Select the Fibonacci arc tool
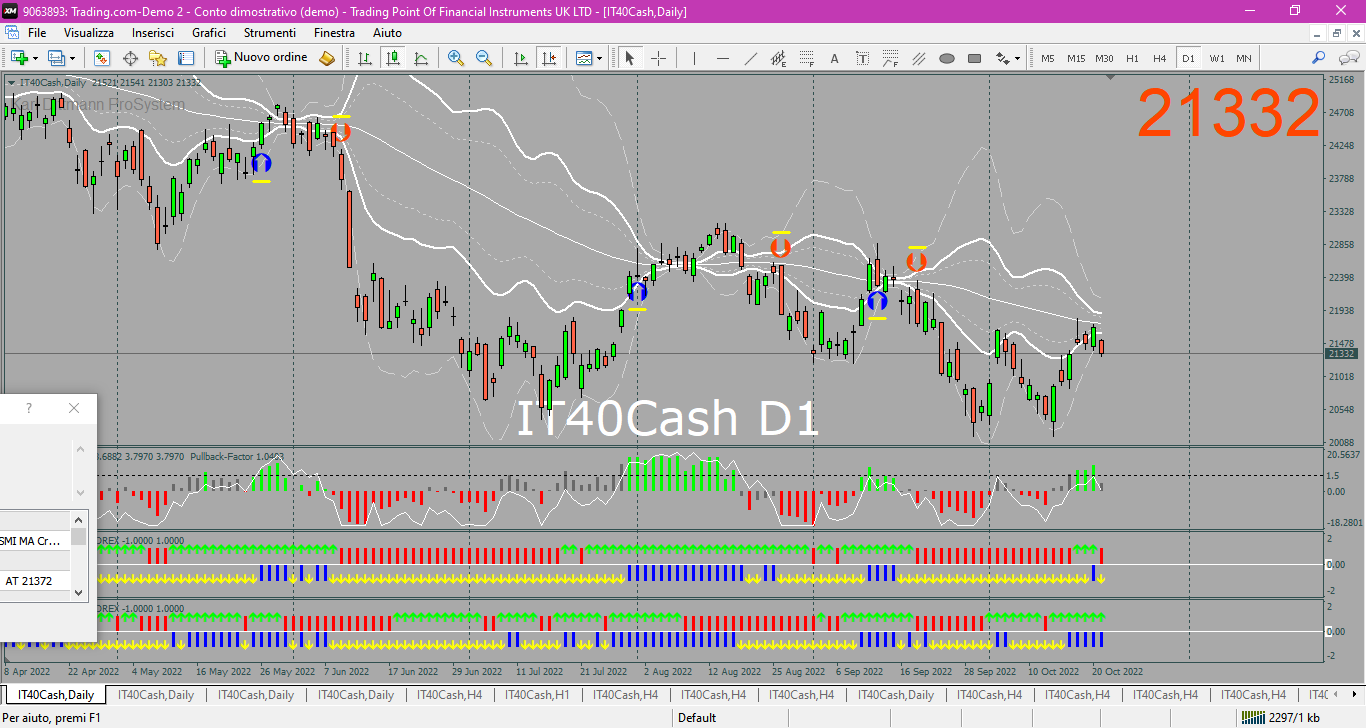 891,58
